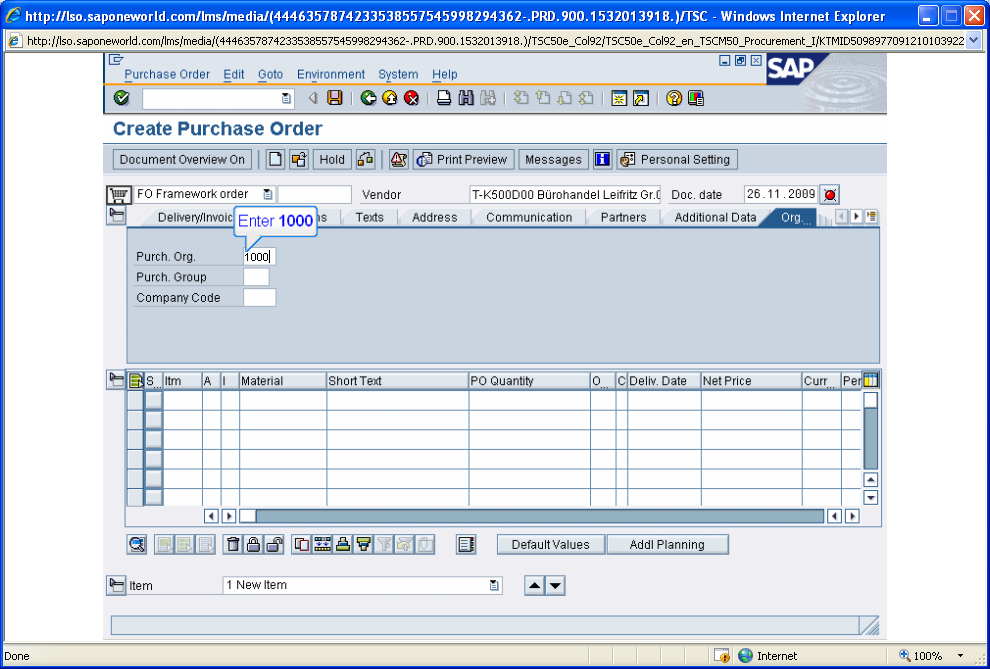The height and width of the screenshot is (669, 990).
Task: Open the browser zoom level dropdown arrow
Action: point(961,656)
